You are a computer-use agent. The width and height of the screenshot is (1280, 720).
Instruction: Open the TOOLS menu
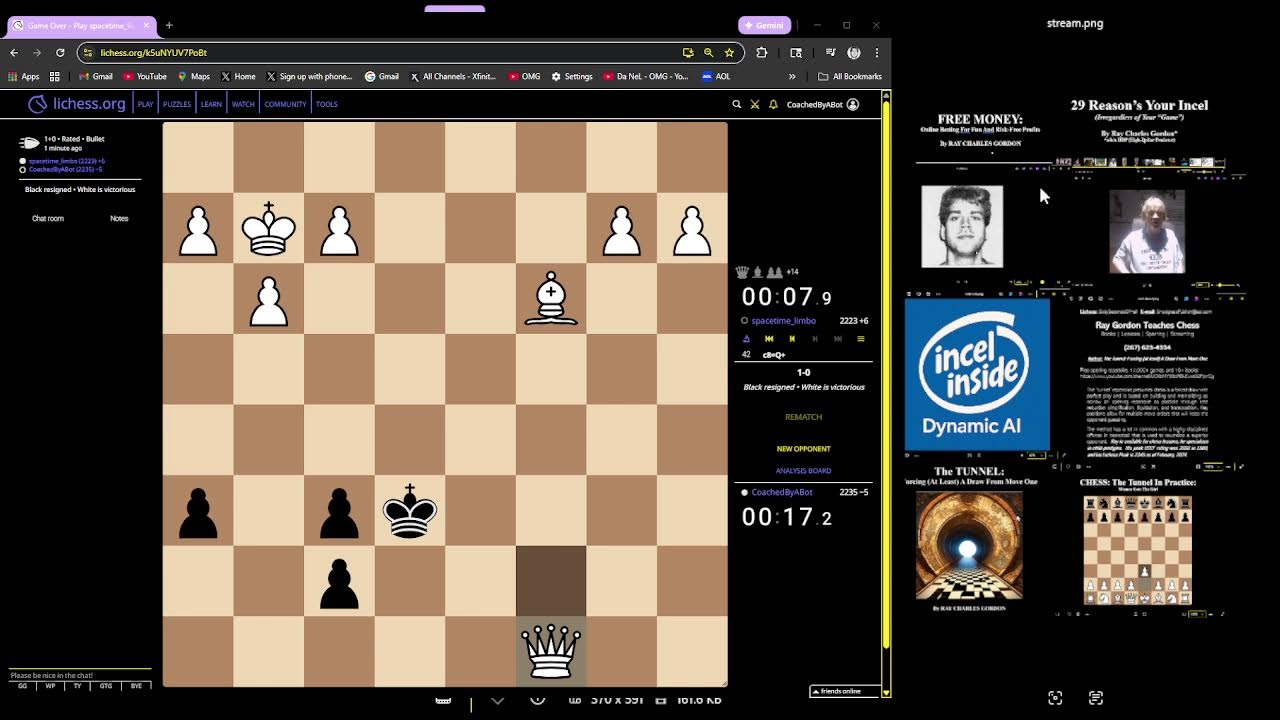[x=327, y=104]
